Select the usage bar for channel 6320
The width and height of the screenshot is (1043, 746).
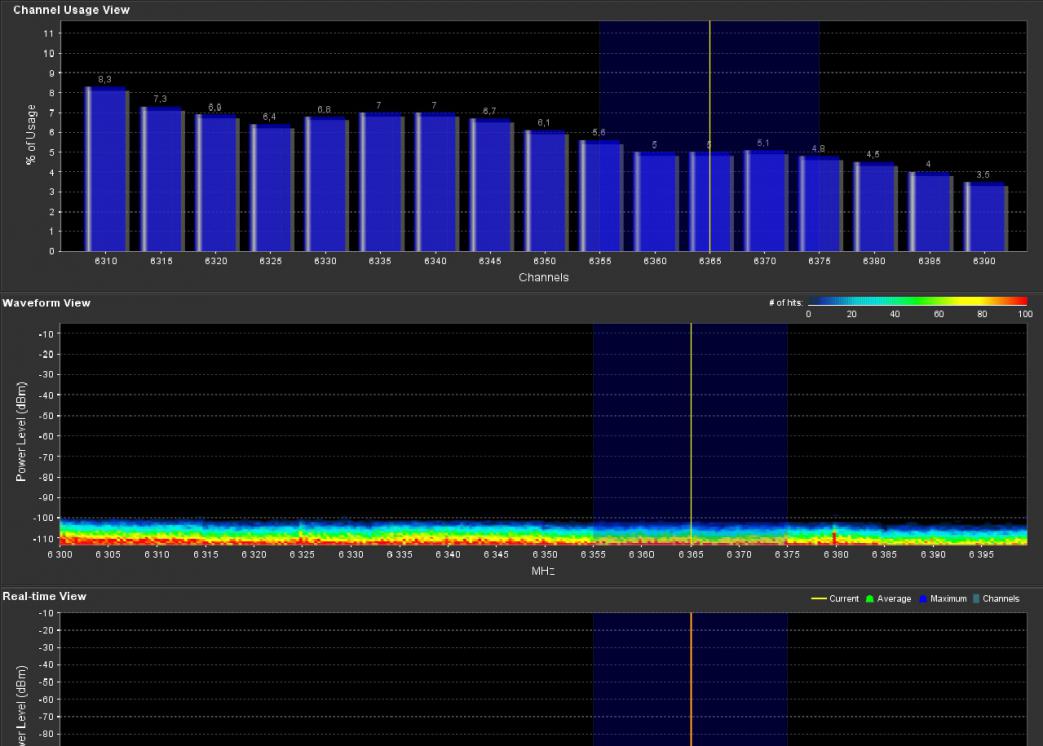click(217, 183)
